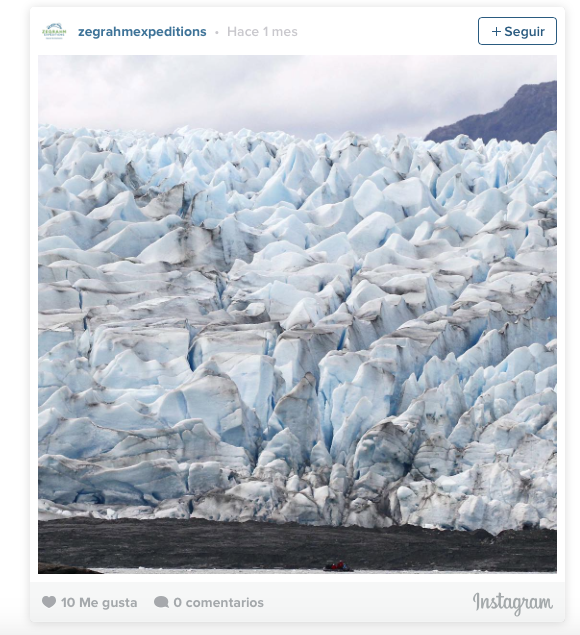Click the word 'comentarios' in the footer
The height and width of the screenshot is (635, 580).
pos(224,603)
